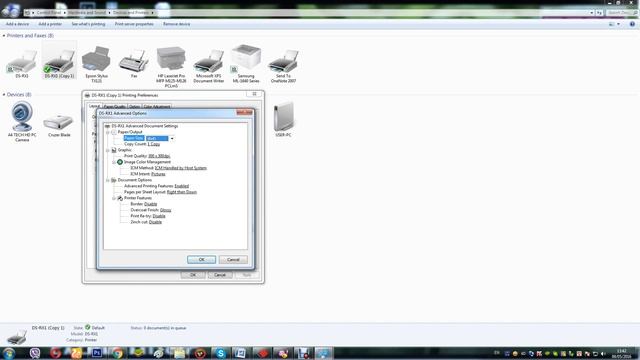Select the A4 TECH HD PC Camera device
This screenshot has width=640, height=360.
click(22, 122)
